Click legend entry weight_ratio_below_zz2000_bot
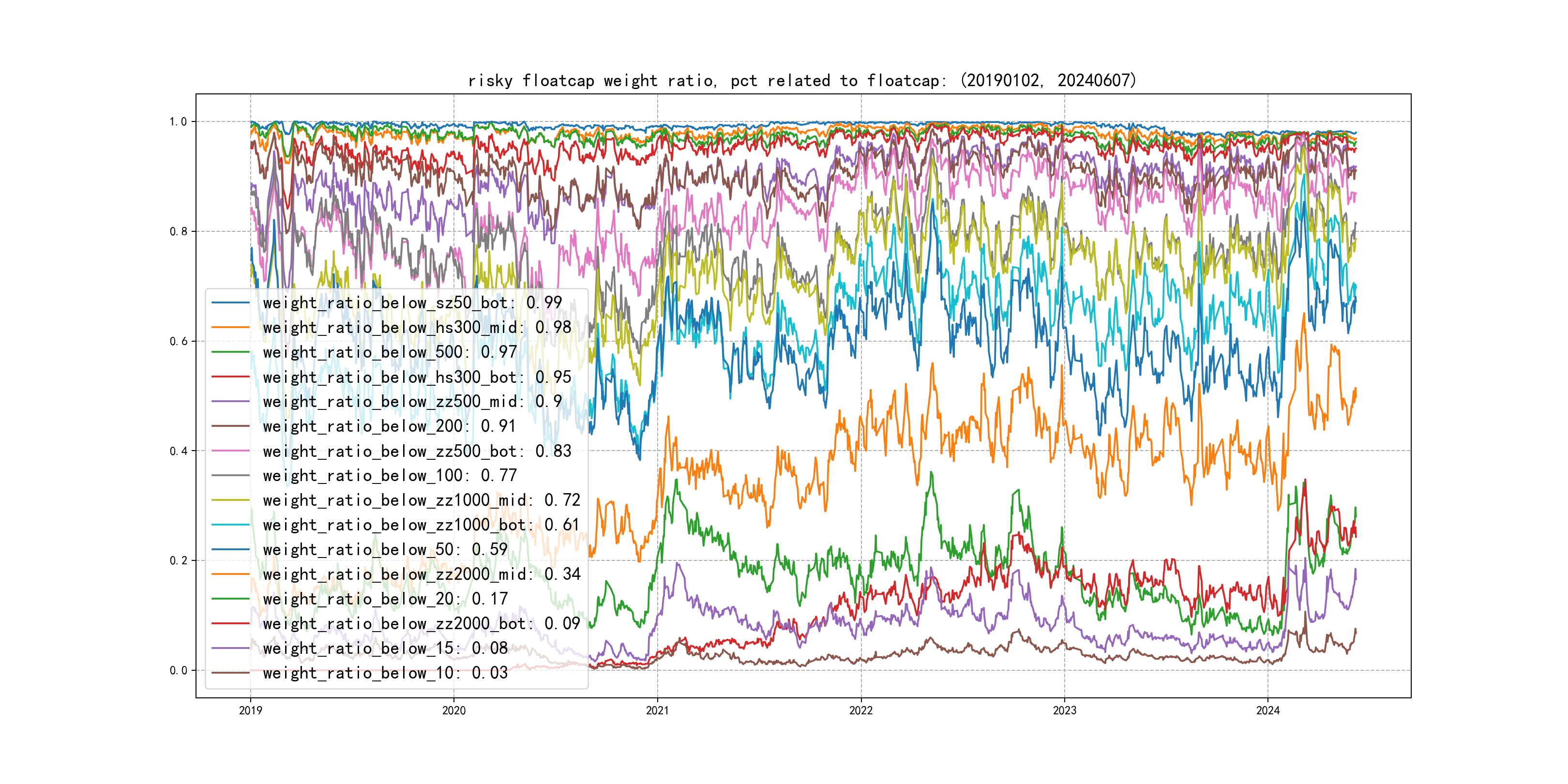 point(421,623)
